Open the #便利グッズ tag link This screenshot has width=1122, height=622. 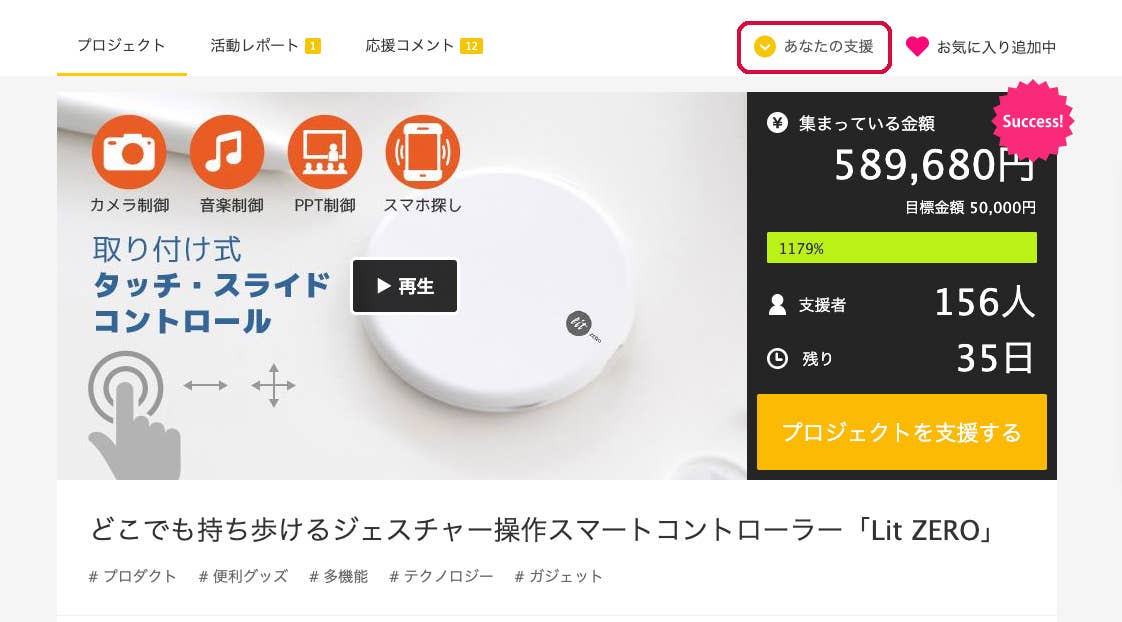click(x=243, y=576)
